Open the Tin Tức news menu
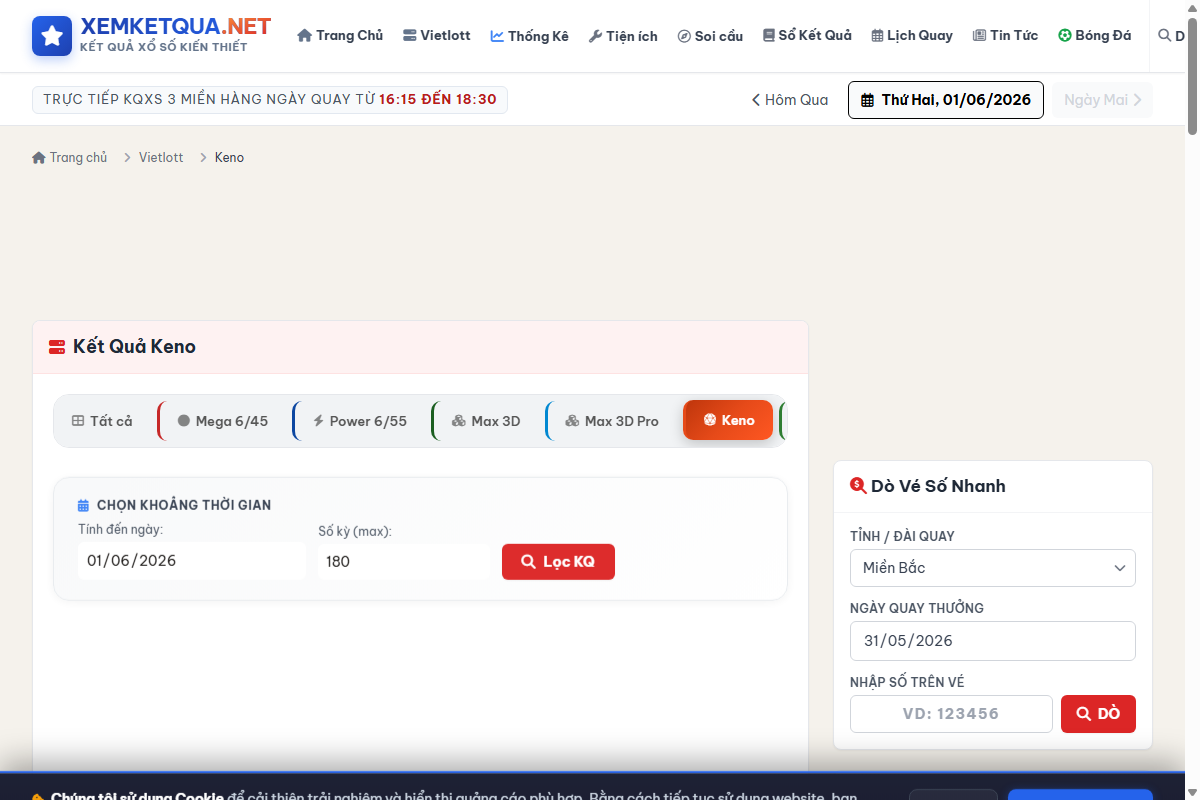Viewport: 1200px width, 800px height. (x=1005, y=35)
